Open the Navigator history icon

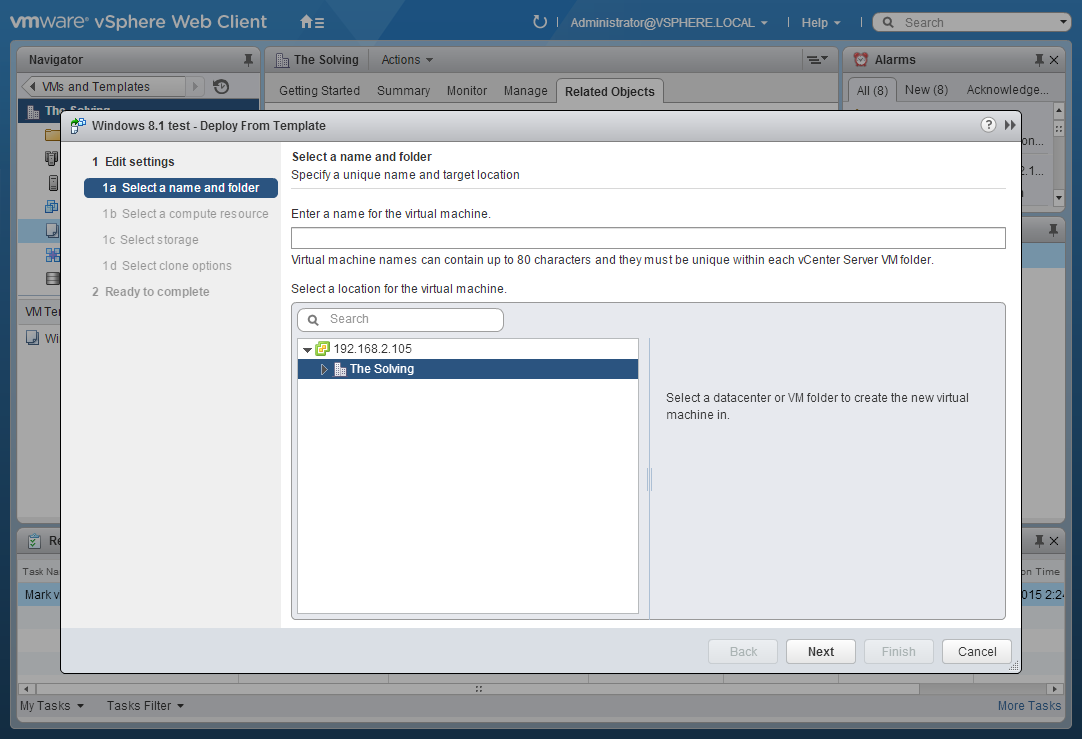pyautogui.click(x=221, y=86)
